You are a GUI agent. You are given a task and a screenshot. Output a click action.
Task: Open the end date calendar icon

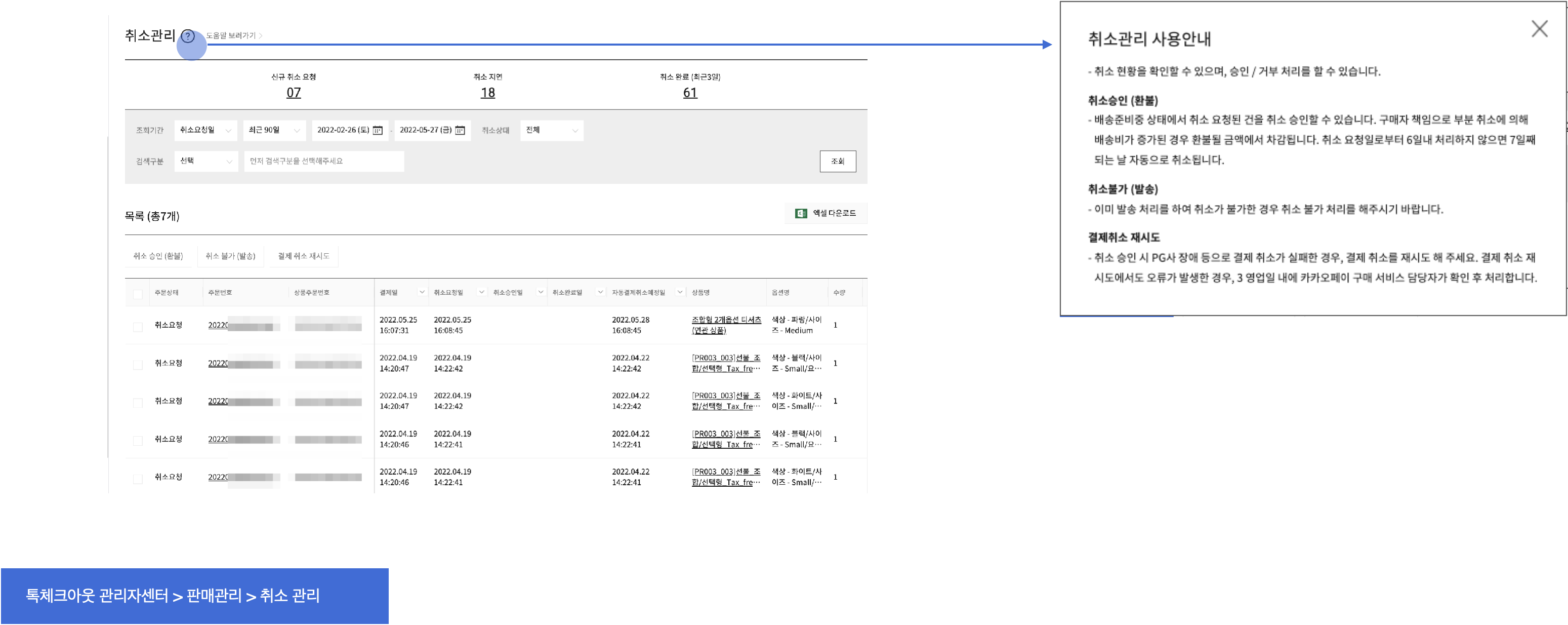tap(460, 130)
